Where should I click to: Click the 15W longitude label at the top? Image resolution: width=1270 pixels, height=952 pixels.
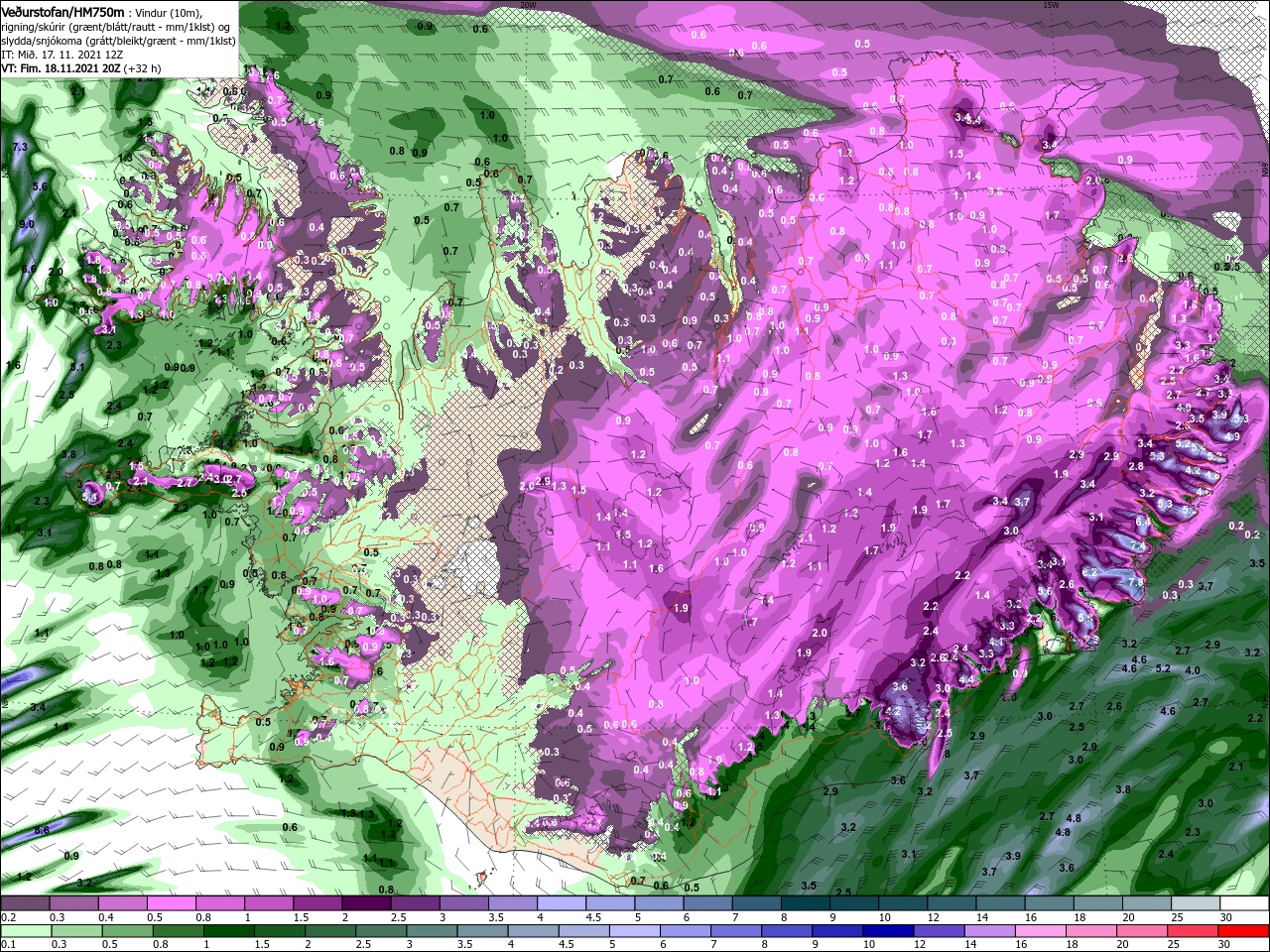pos(1052,5)
